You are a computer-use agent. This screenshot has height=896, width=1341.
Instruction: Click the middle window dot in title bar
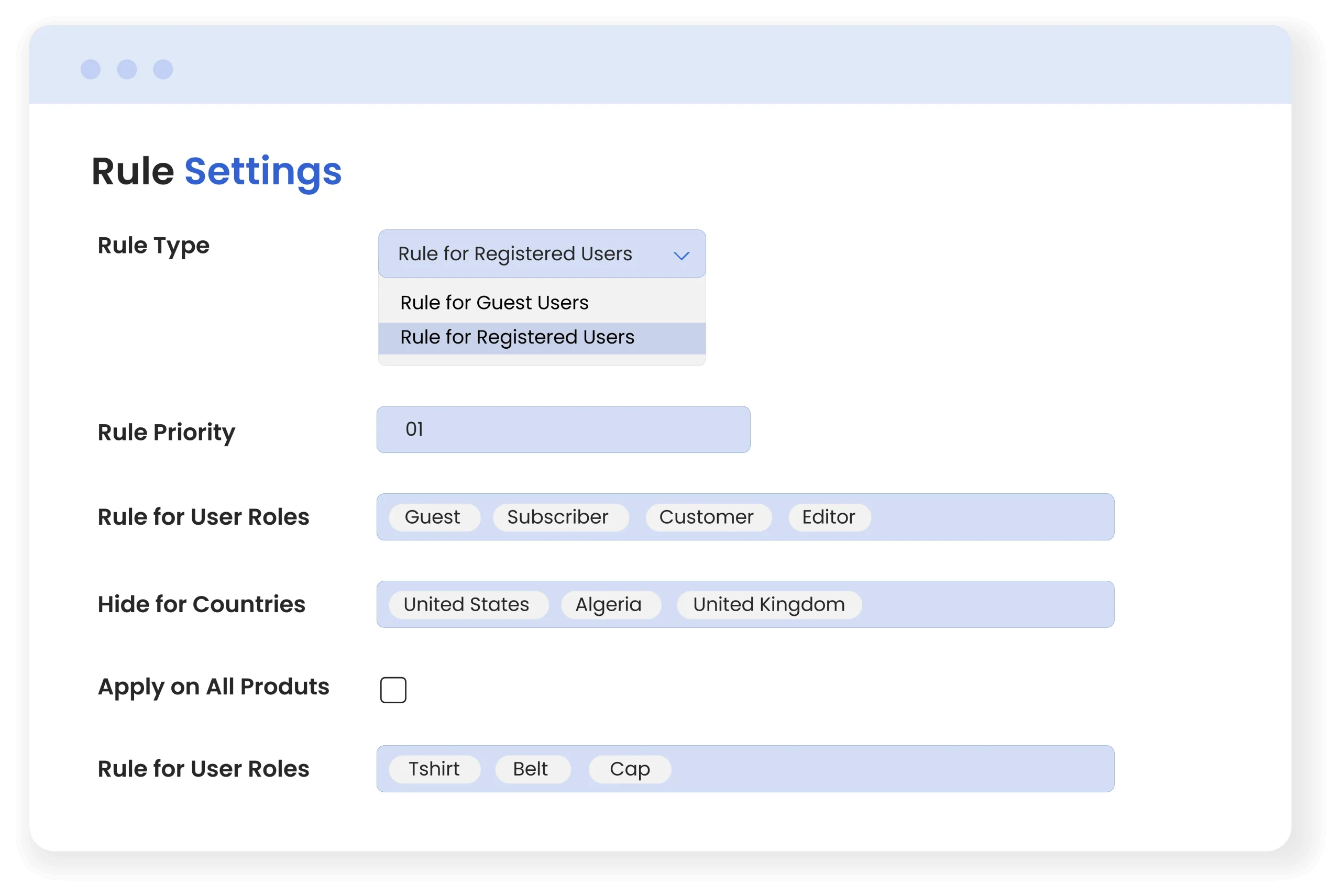pyautogui.click(x=127, y=69)
